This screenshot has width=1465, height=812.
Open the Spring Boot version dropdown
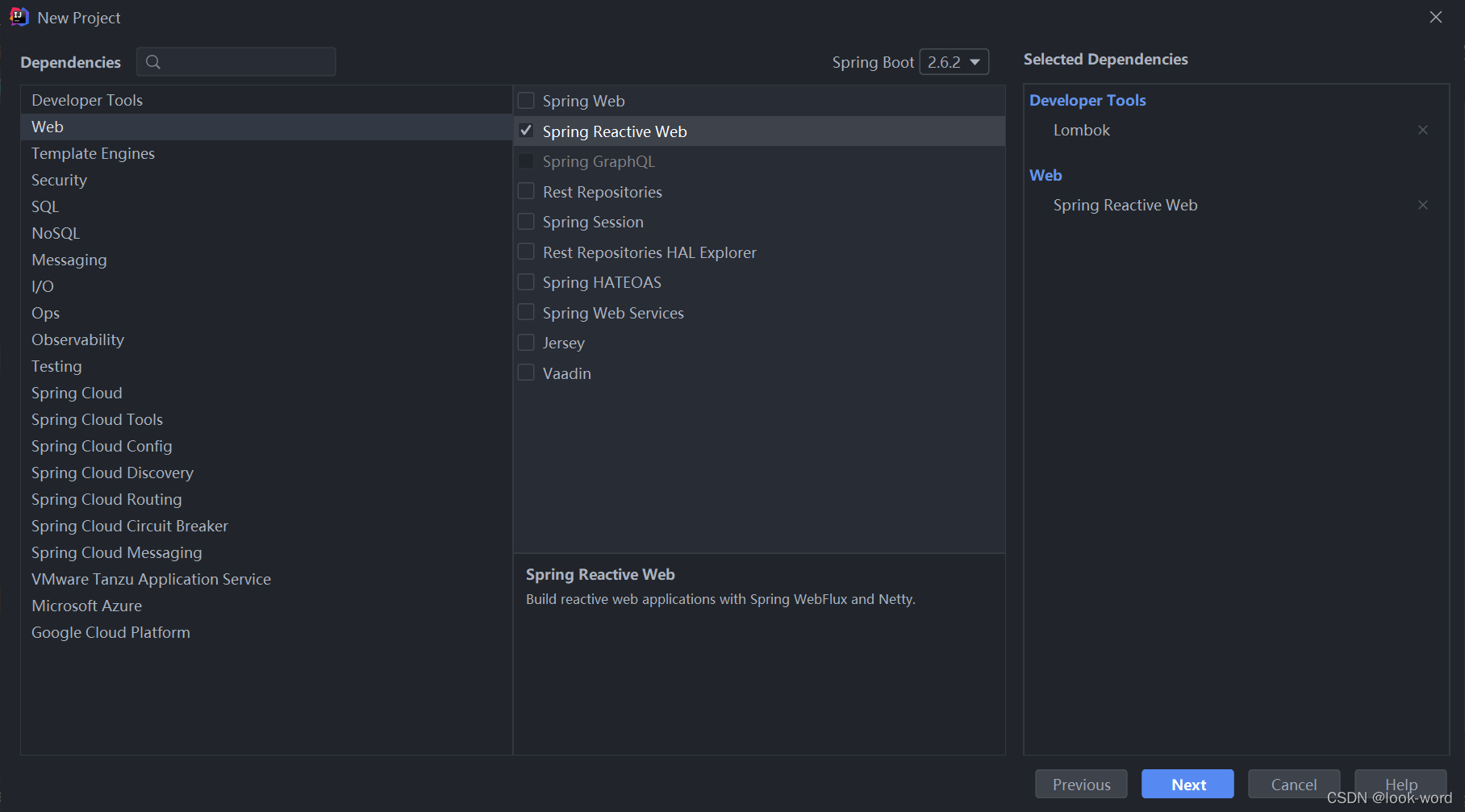click(954, 62)
